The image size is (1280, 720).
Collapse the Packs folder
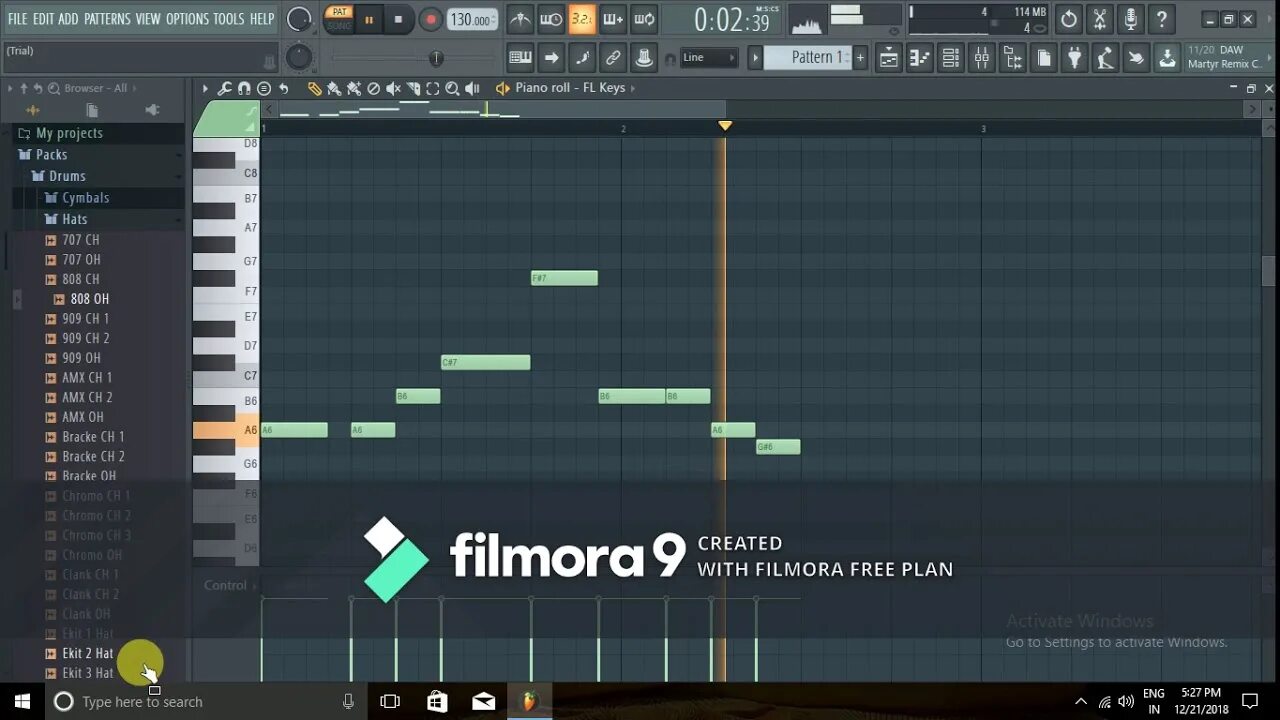tap(43, 155)
